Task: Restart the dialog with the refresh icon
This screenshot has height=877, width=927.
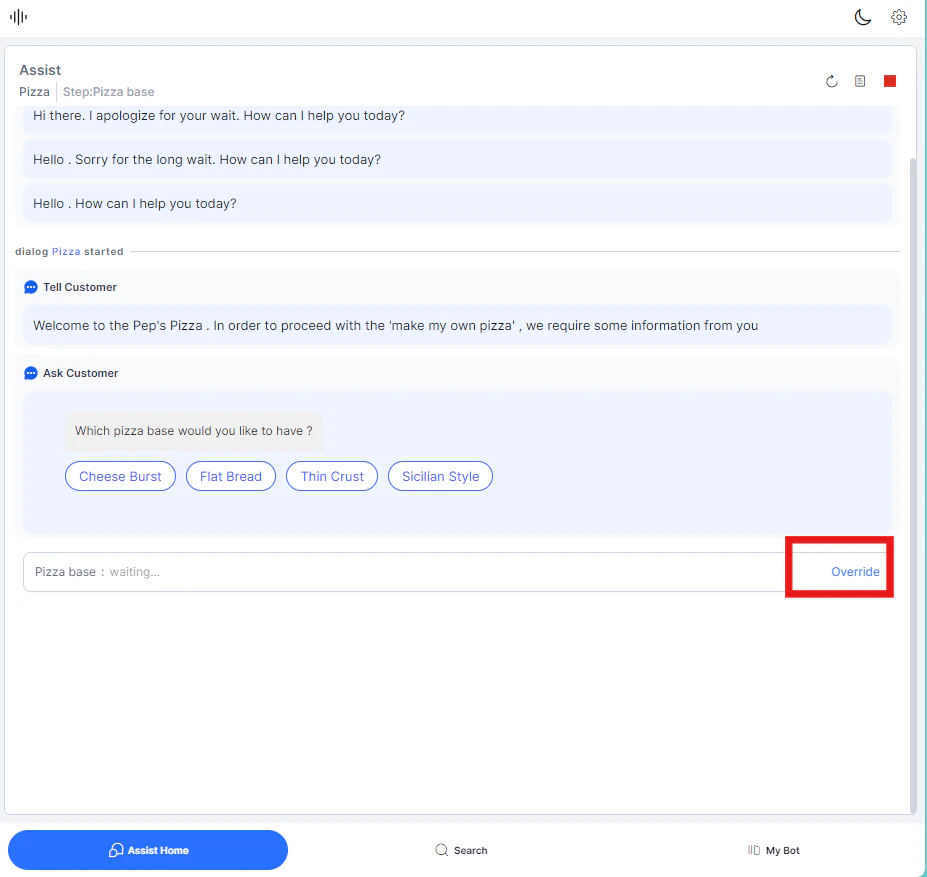Action: click(x=831, y=81)
